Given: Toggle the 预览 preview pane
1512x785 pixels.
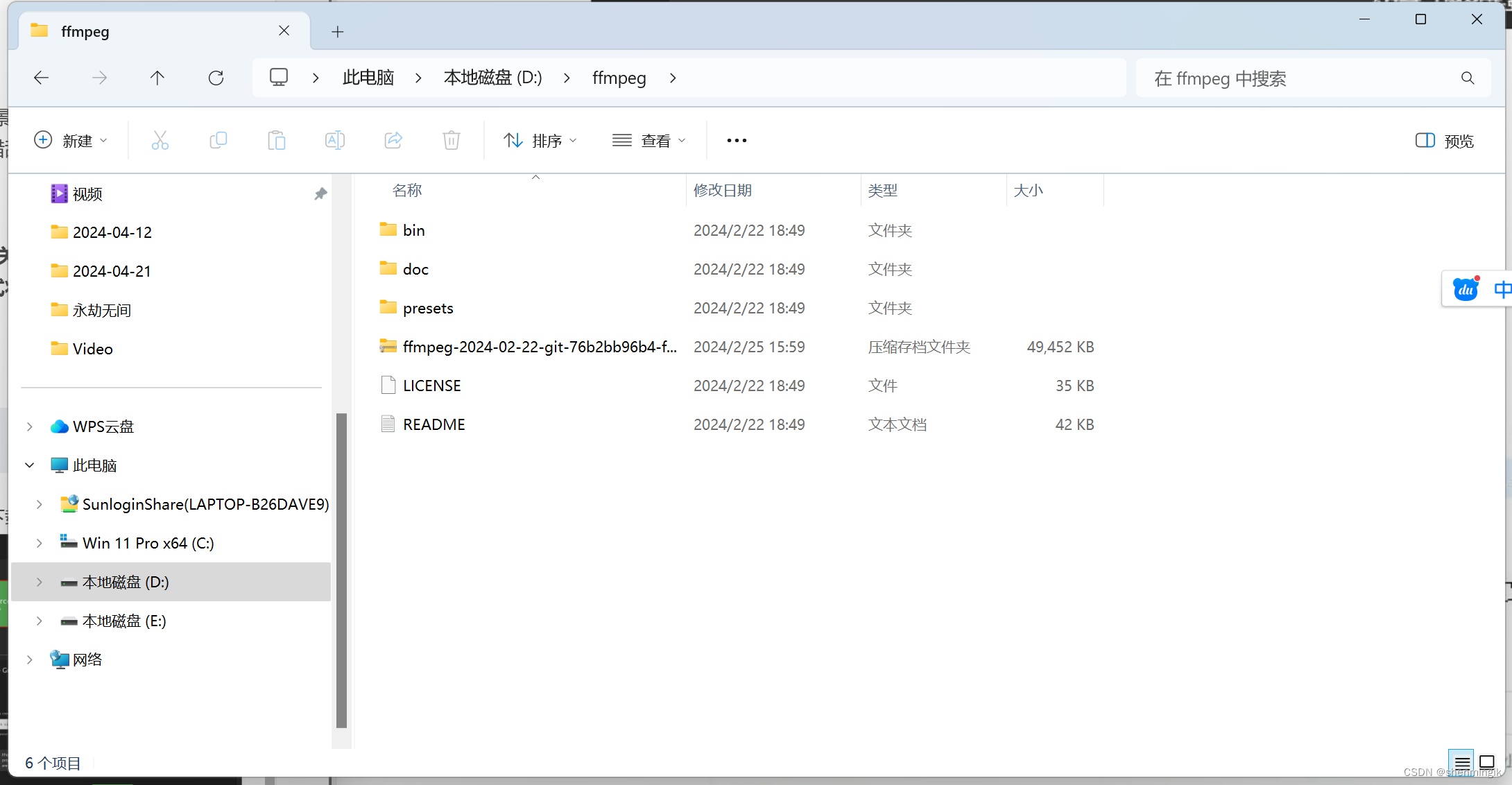Looking at the screenshot, I should click(1445, 141).
